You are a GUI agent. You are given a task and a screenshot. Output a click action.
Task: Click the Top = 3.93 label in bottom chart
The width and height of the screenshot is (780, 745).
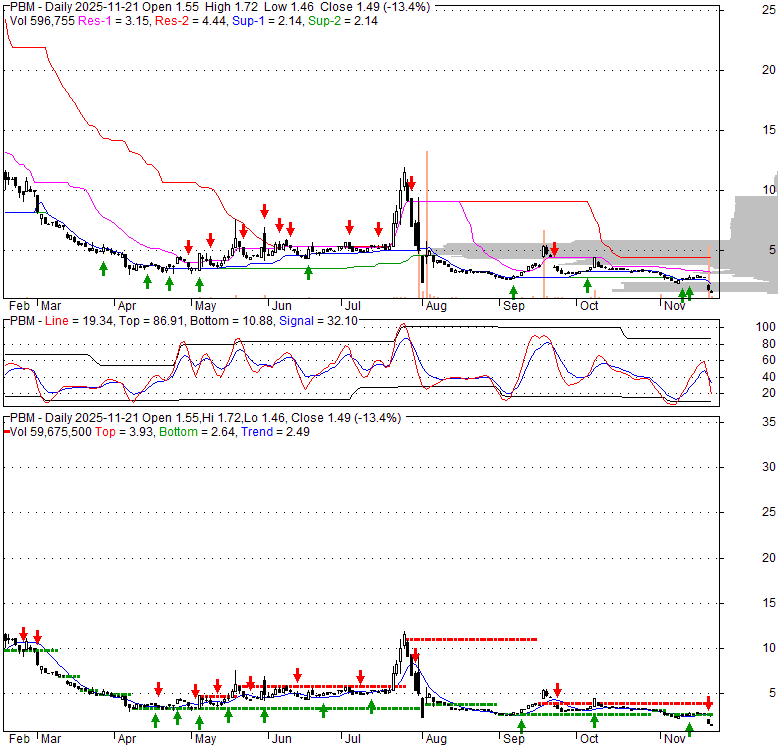click(124, 432)
